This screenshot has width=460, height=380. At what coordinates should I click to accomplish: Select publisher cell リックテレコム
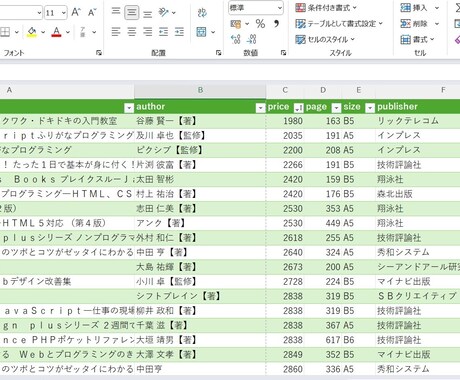(x=418, y=121)
